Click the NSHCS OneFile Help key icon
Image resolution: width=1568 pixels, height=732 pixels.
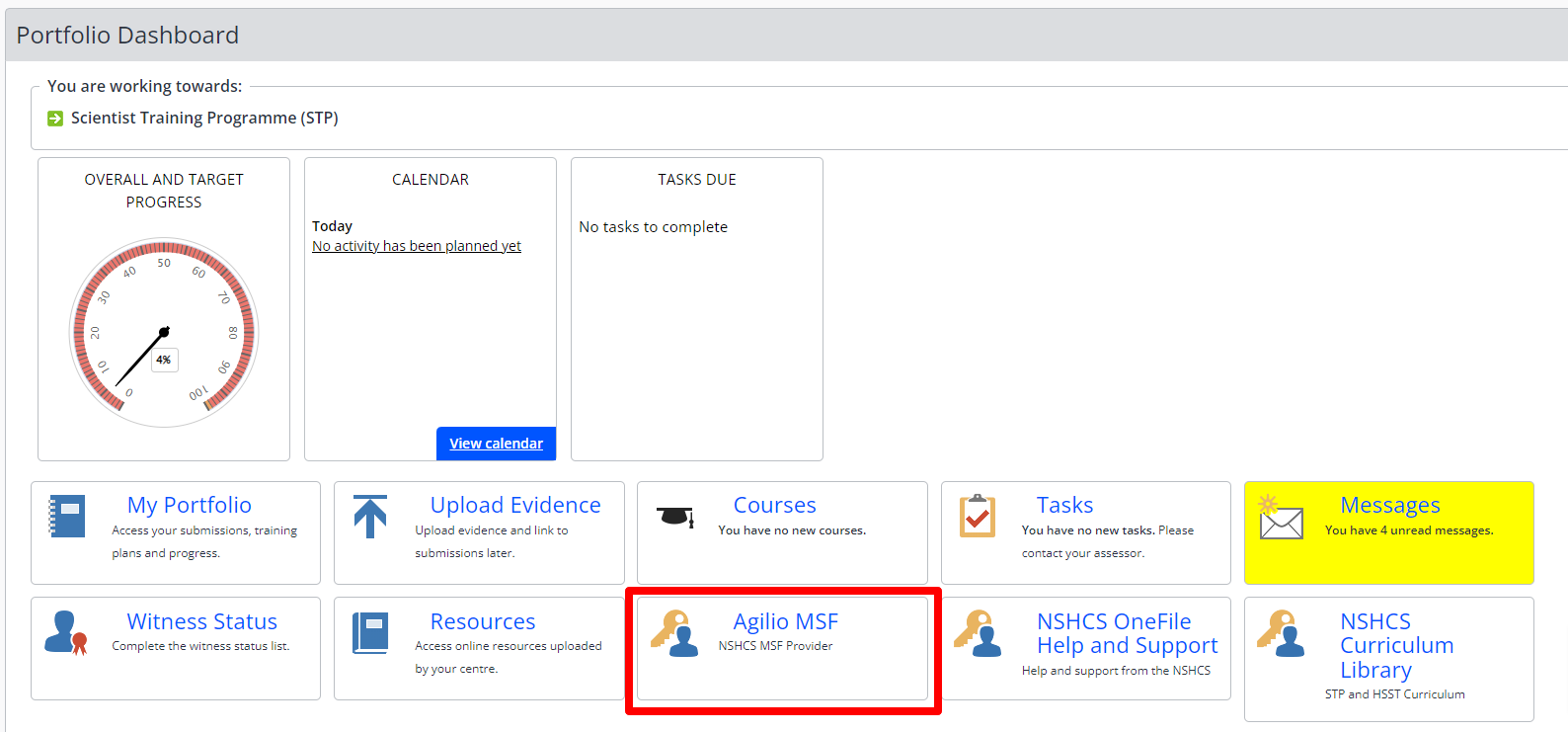click(978, 633)
